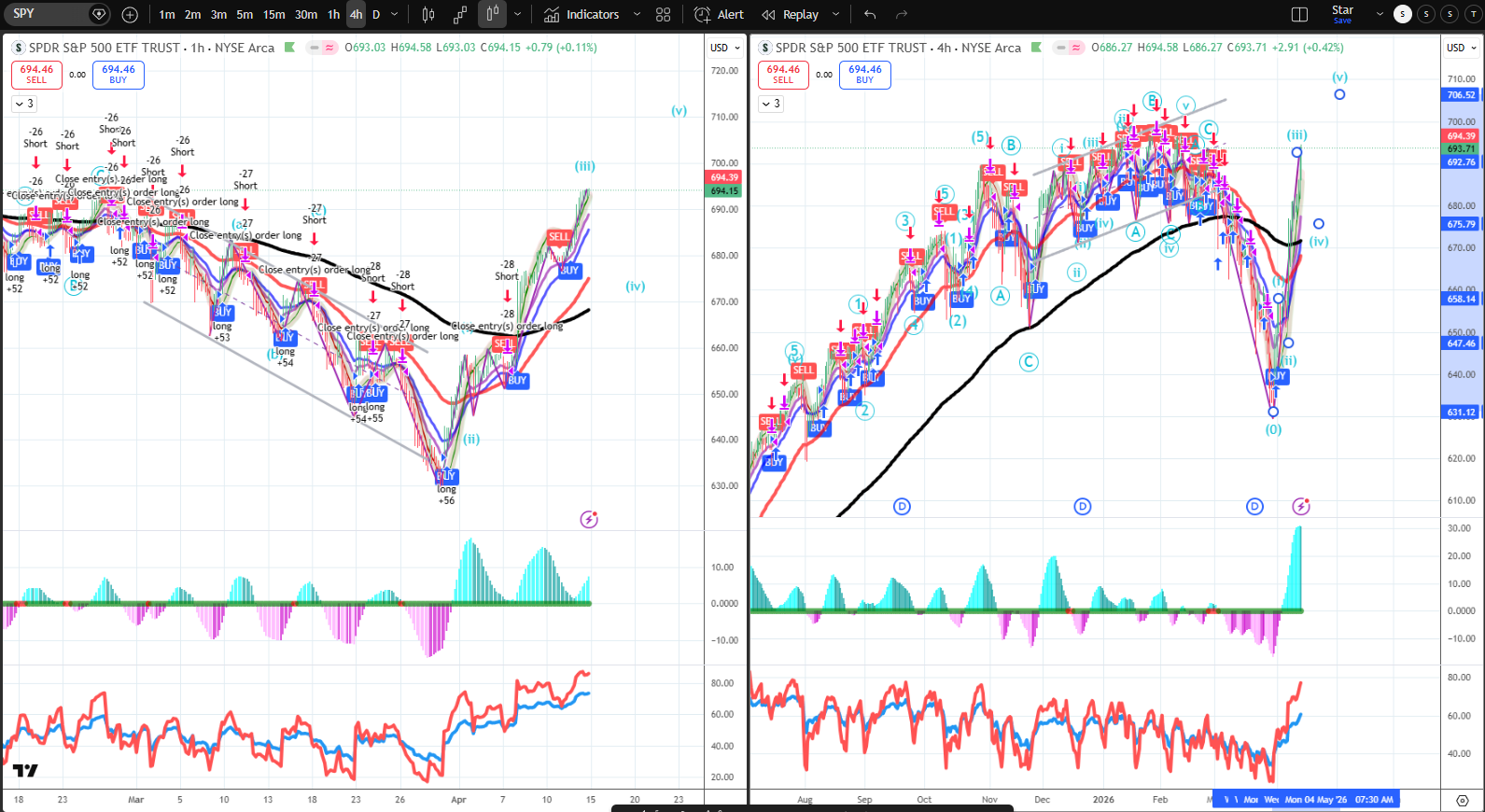This screenshot has height=812, width=1485.
Task: Click the undo arrow icon
Action: (x=870, y=14)
